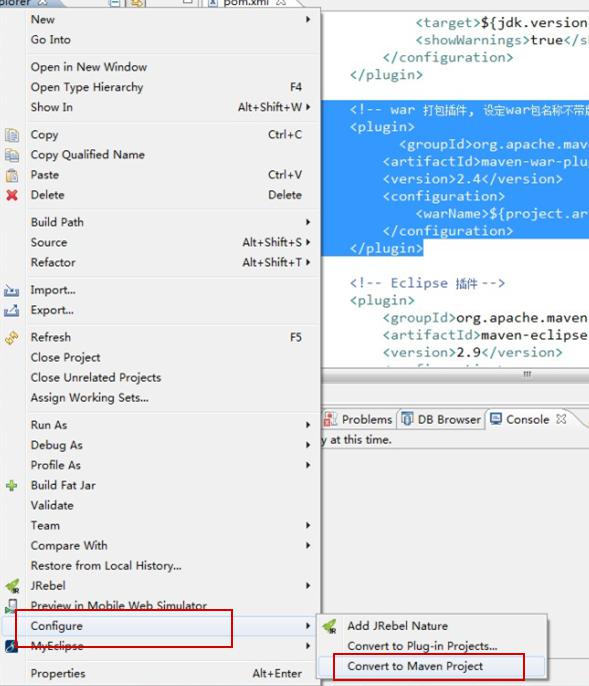Expand the Build Path submenu arrow
This screenshot has height=686, width=589.
click(x=308, y=222)
